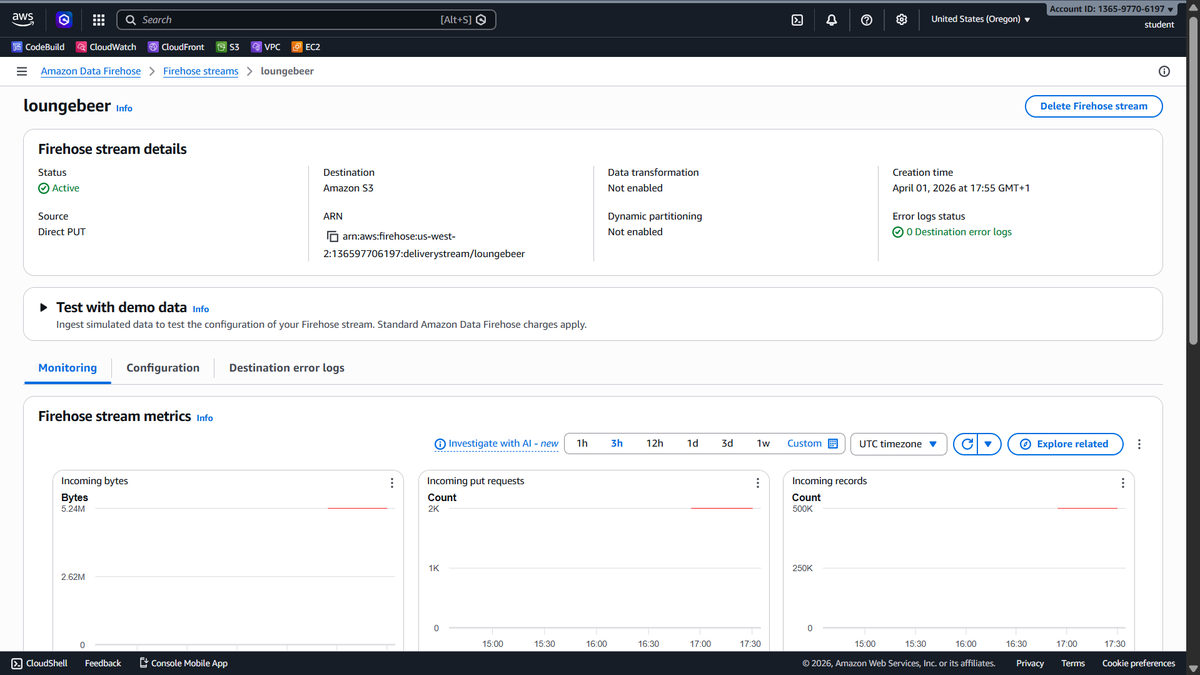Expand Test with demo data section
This screenshot has width=1200, height=675.
point(44,308)
